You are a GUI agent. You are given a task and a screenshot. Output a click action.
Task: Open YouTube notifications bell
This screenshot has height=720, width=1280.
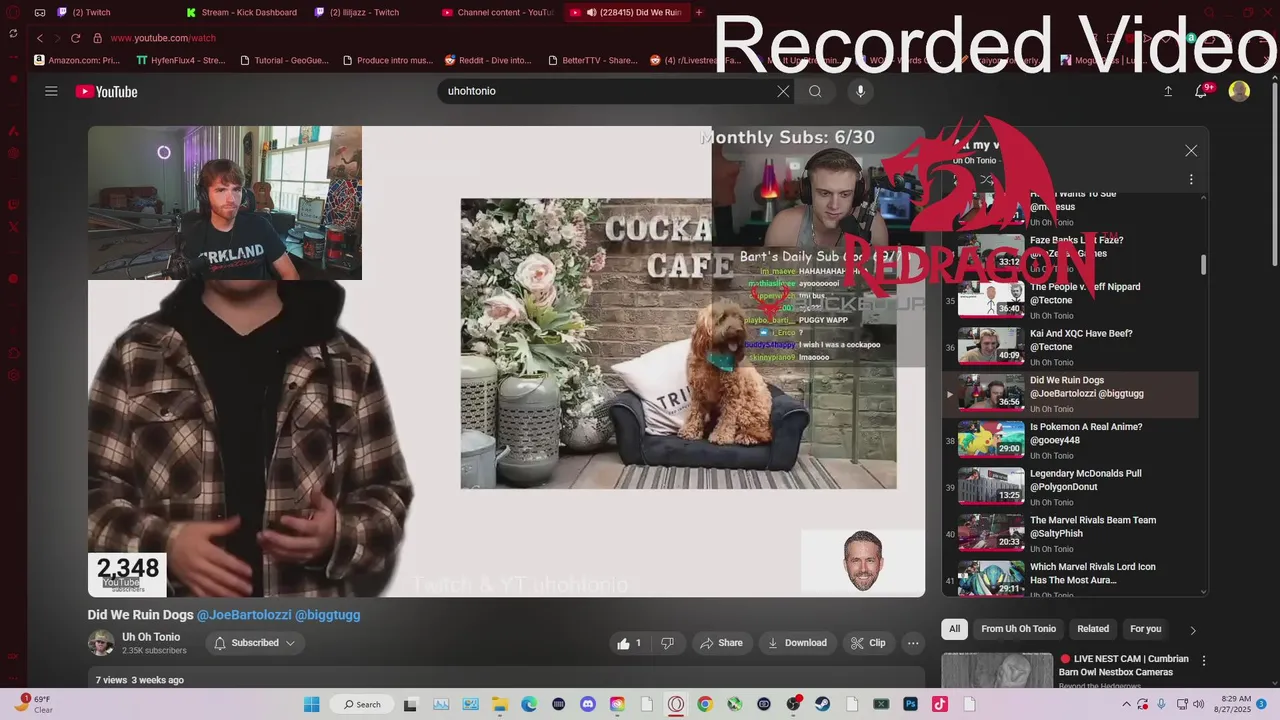pos(1203,91)
